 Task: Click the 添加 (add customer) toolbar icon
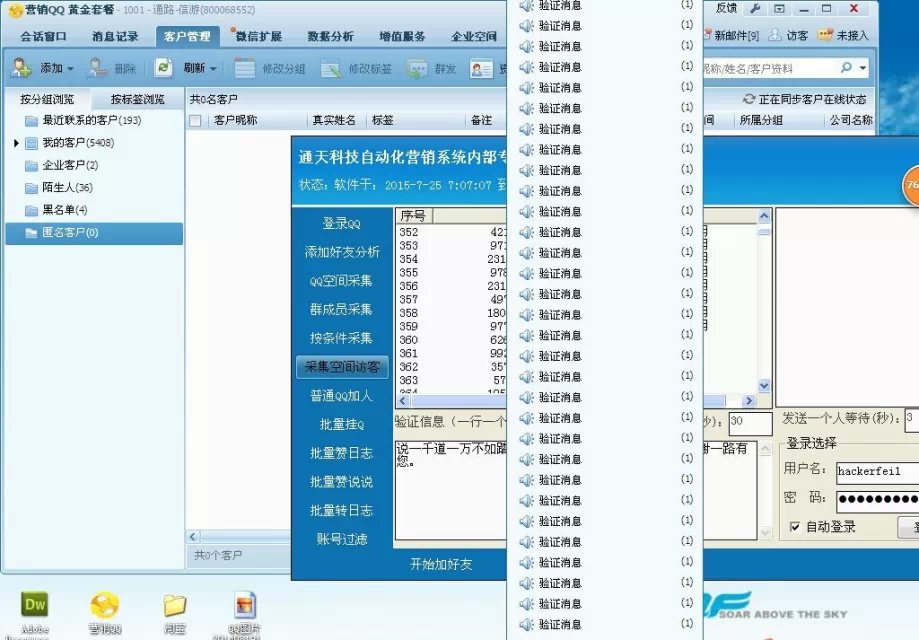click(22, 68)
